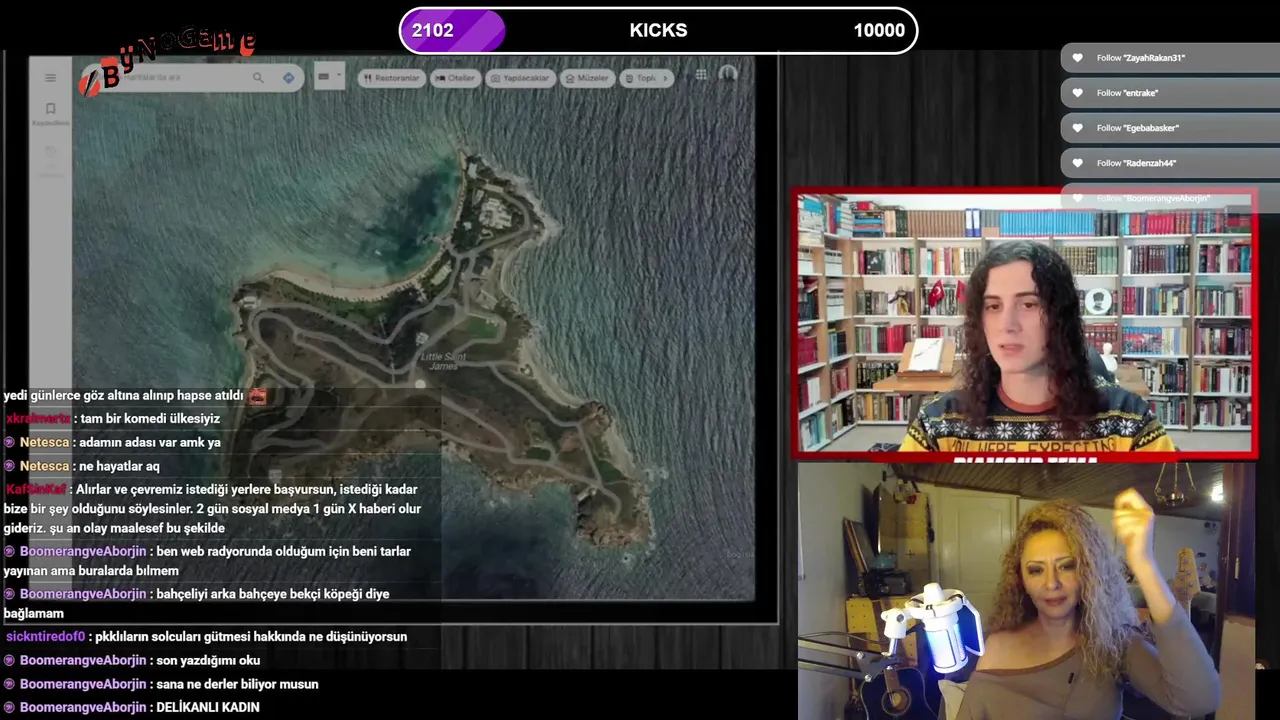Select the Oteller category chip

tap(455, 78)
